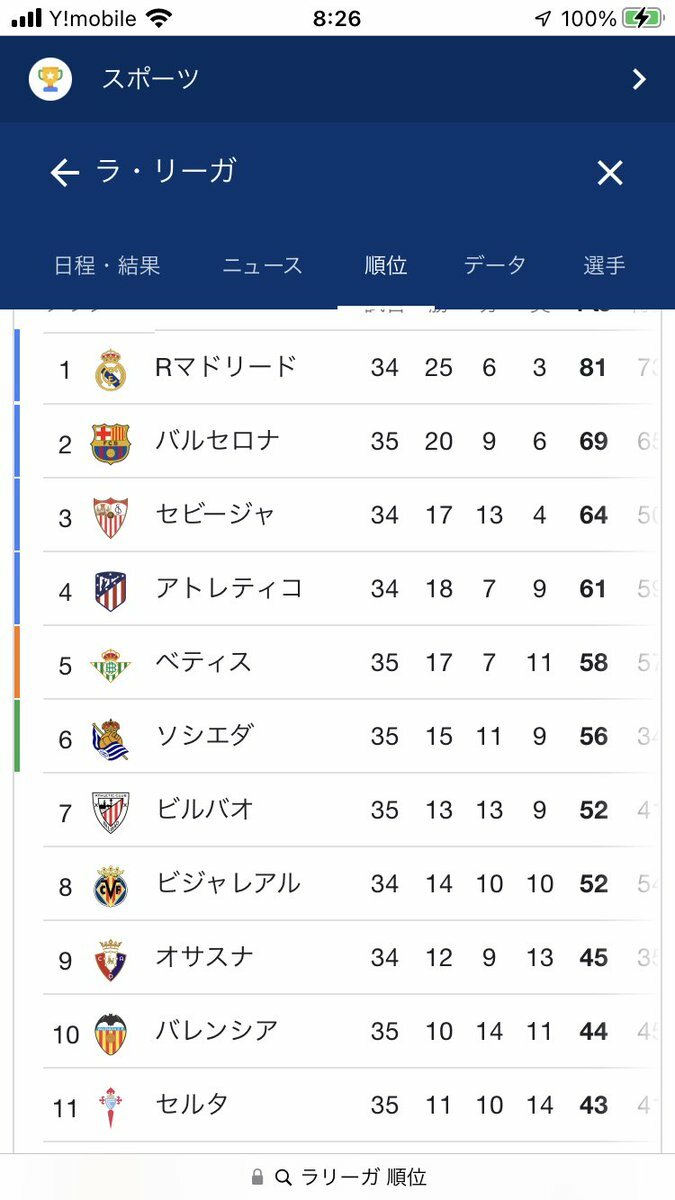The width and height of the screenshot is (675, 1200).
Task: Open the 選手 tab
Action: 604,265
